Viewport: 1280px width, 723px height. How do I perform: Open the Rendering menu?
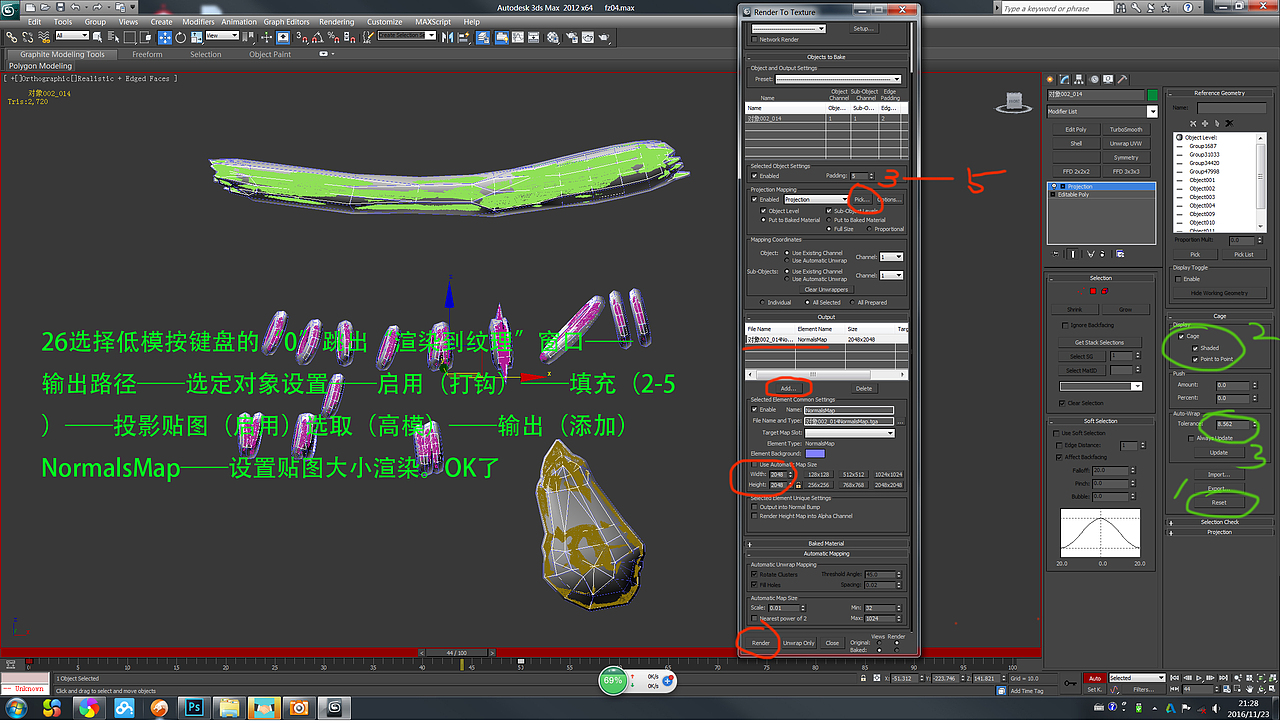(337, 21)
